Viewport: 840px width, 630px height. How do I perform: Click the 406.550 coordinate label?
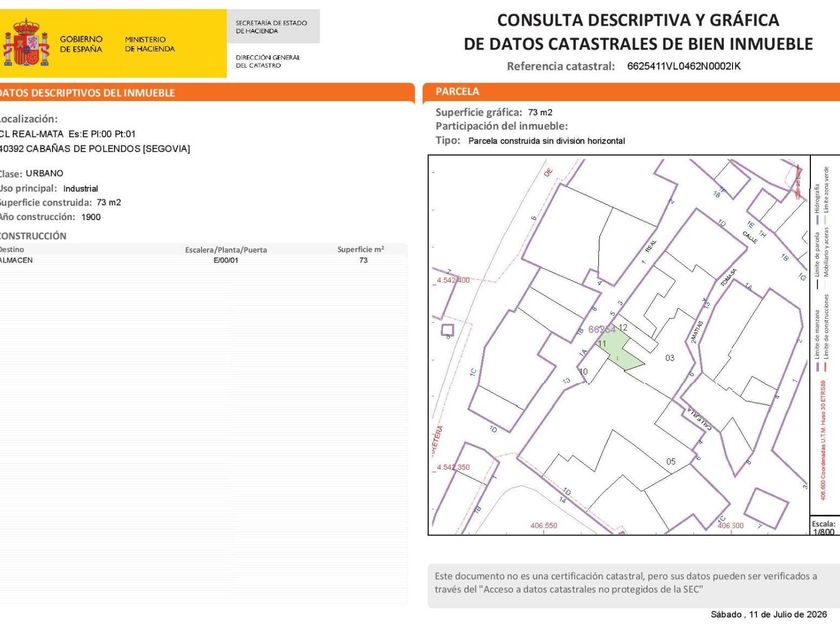[x=544, y=526]
